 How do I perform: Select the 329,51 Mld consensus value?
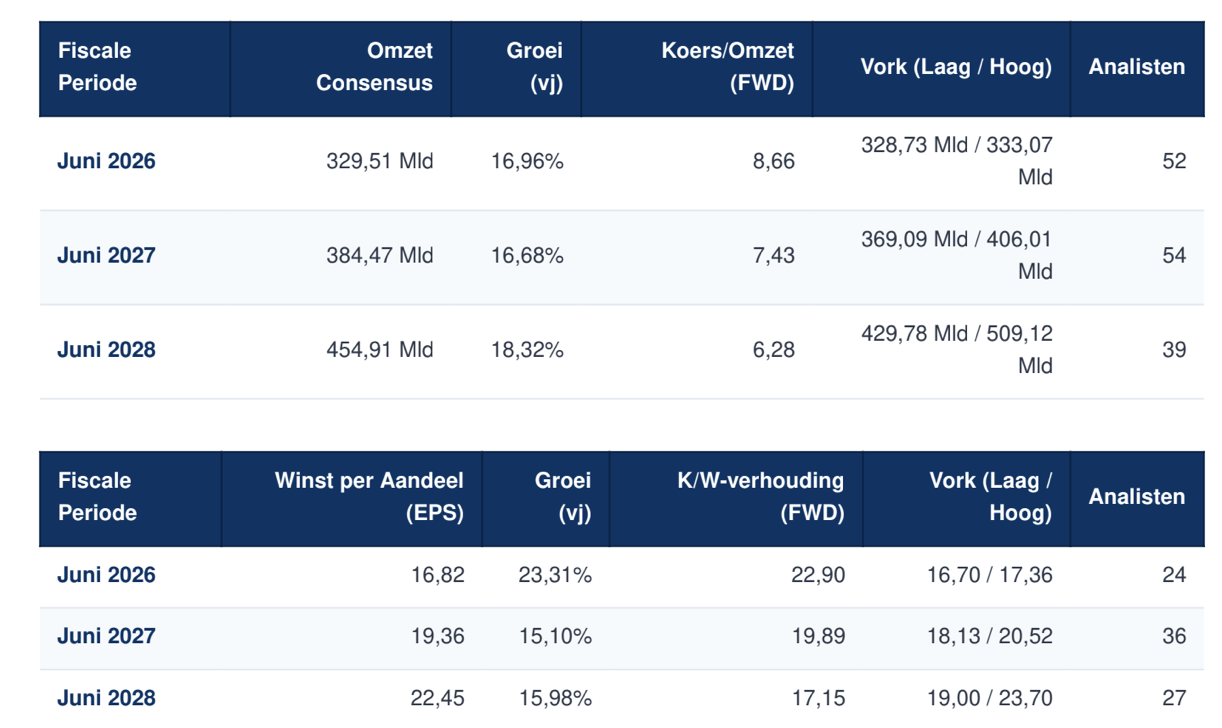point(380,161)
